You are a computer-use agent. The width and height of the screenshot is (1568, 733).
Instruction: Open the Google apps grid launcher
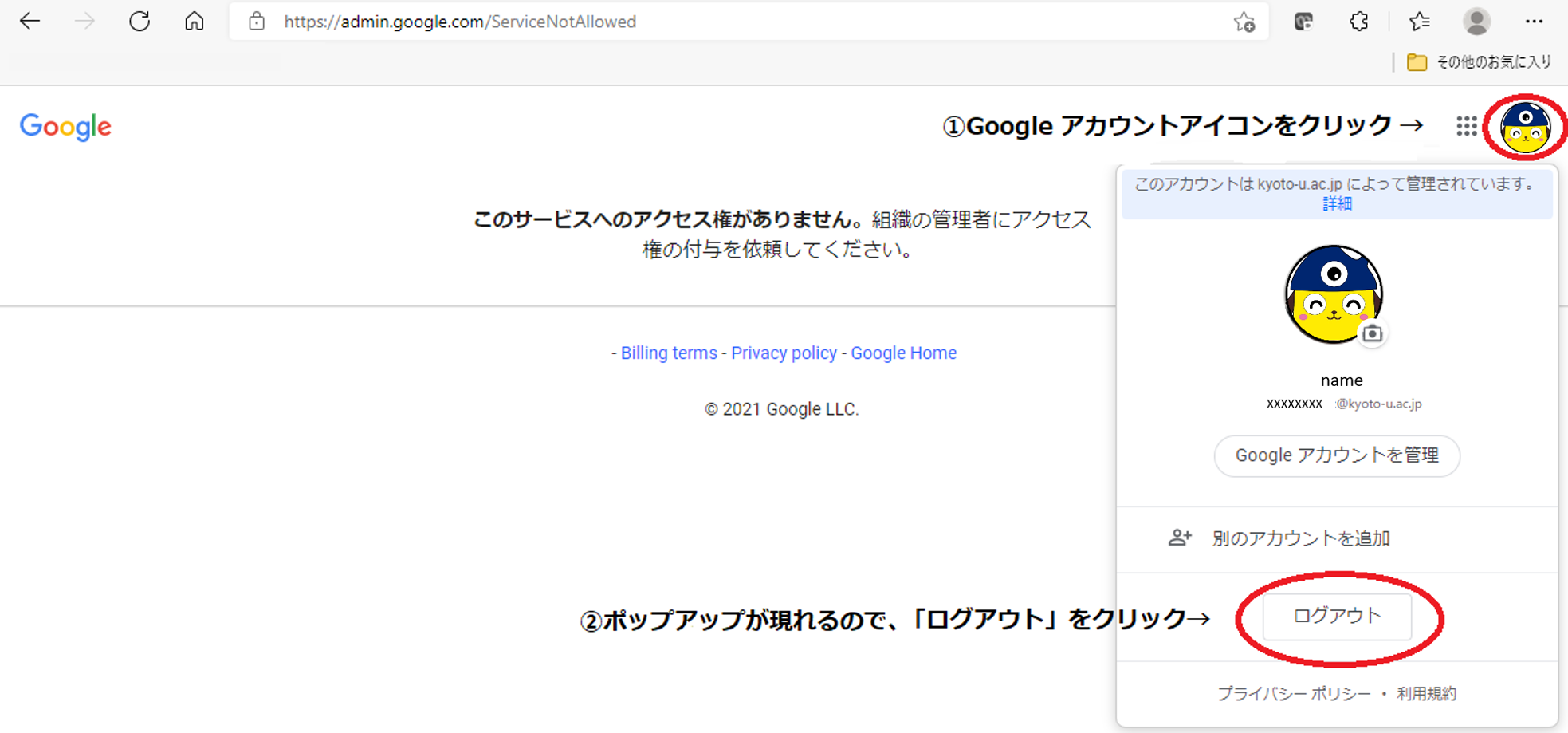1467,126
